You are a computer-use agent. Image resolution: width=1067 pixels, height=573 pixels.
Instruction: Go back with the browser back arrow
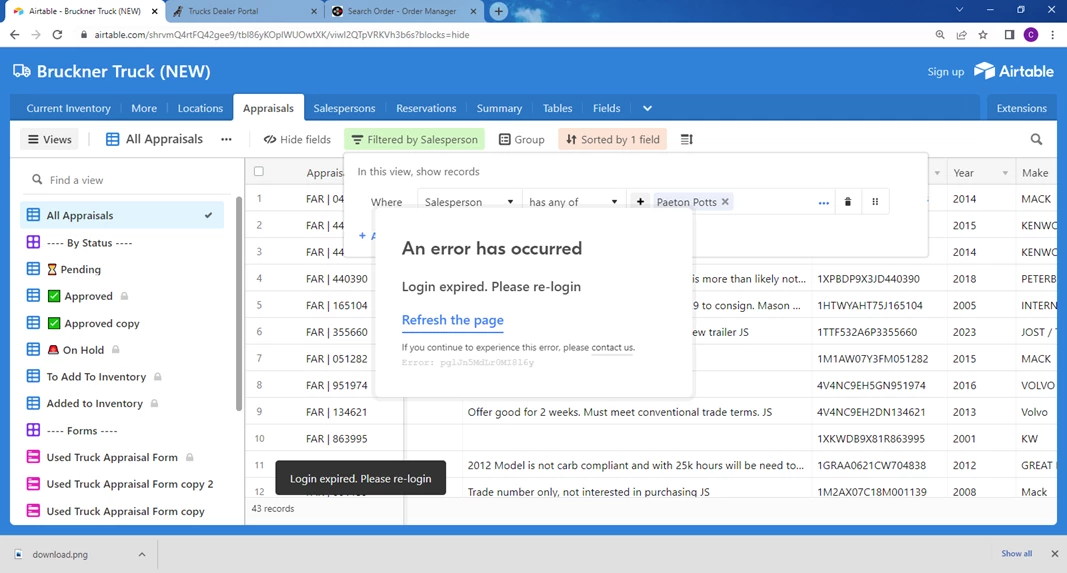[x=15, y=35]
